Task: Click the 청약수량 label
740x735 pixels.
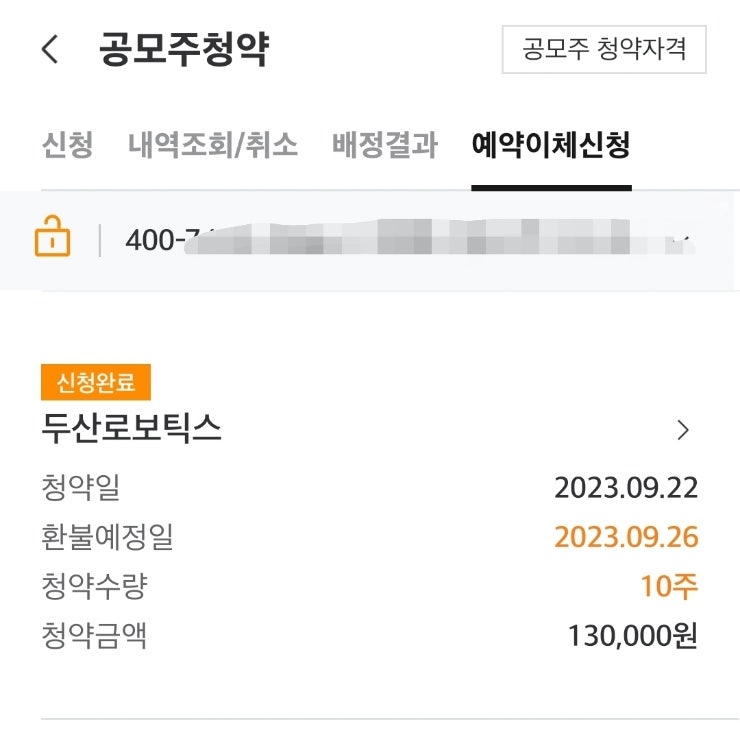Action: [x=94, y=586]
